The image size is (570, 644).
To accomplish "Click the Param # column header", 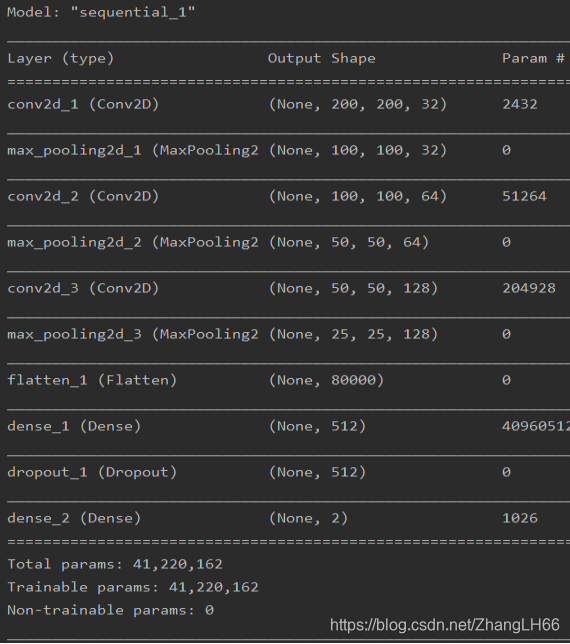I will pos(533,58).
